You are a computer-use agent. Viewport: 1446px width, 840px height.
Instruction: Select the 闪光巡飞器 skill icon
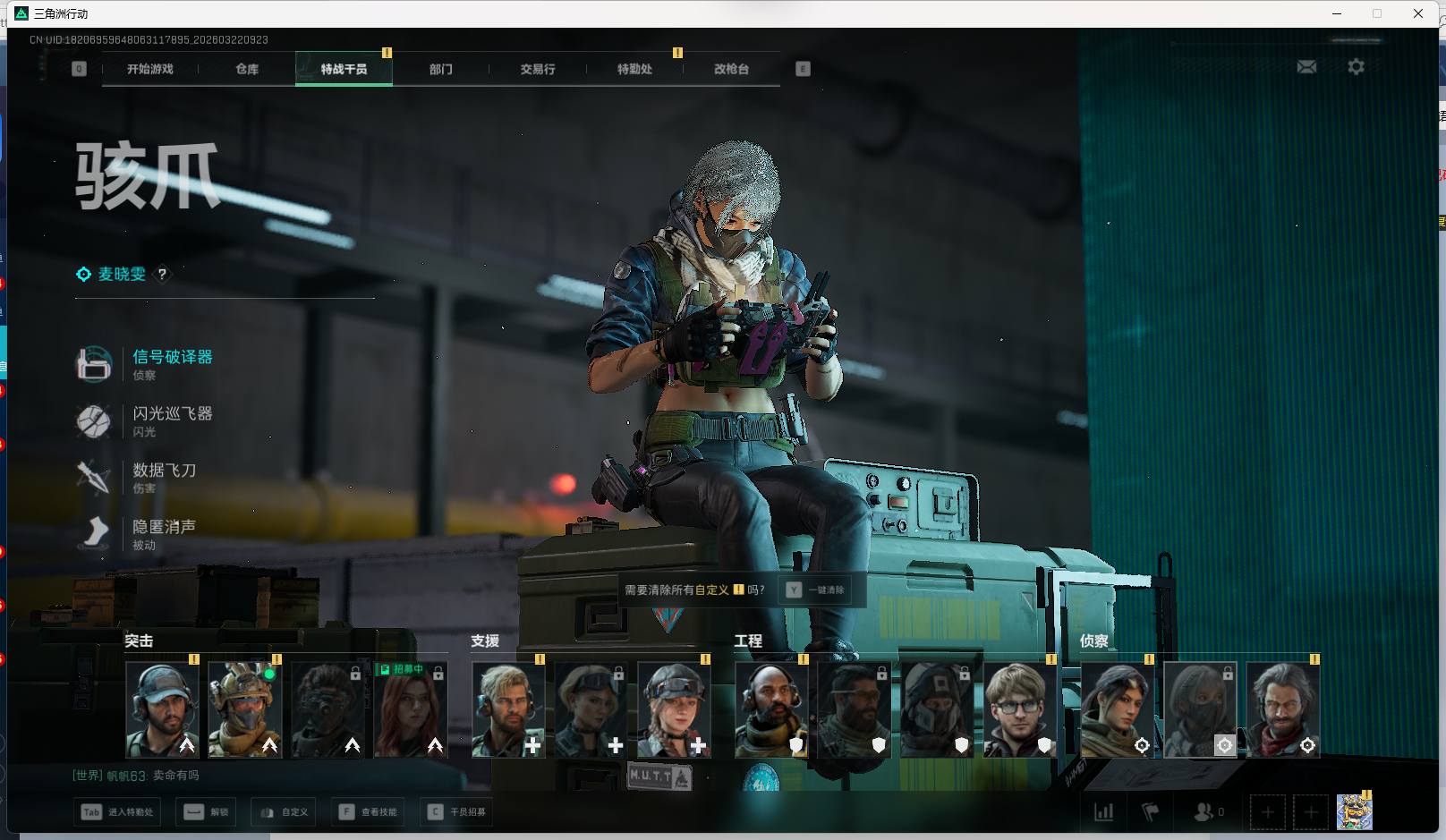tap(94, 420)
